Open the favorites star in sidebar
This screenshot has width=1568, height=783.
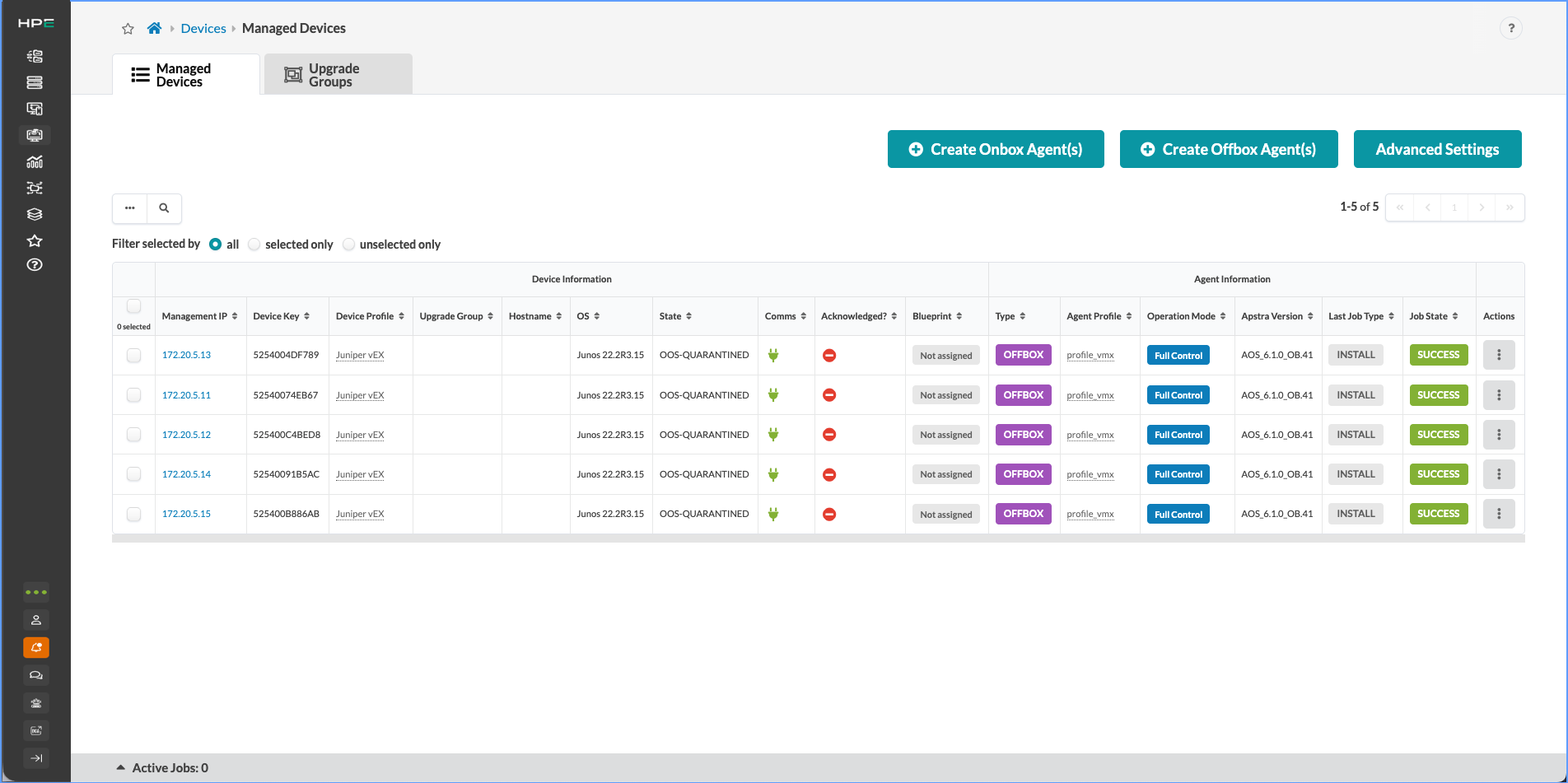[x=35, y=240]
